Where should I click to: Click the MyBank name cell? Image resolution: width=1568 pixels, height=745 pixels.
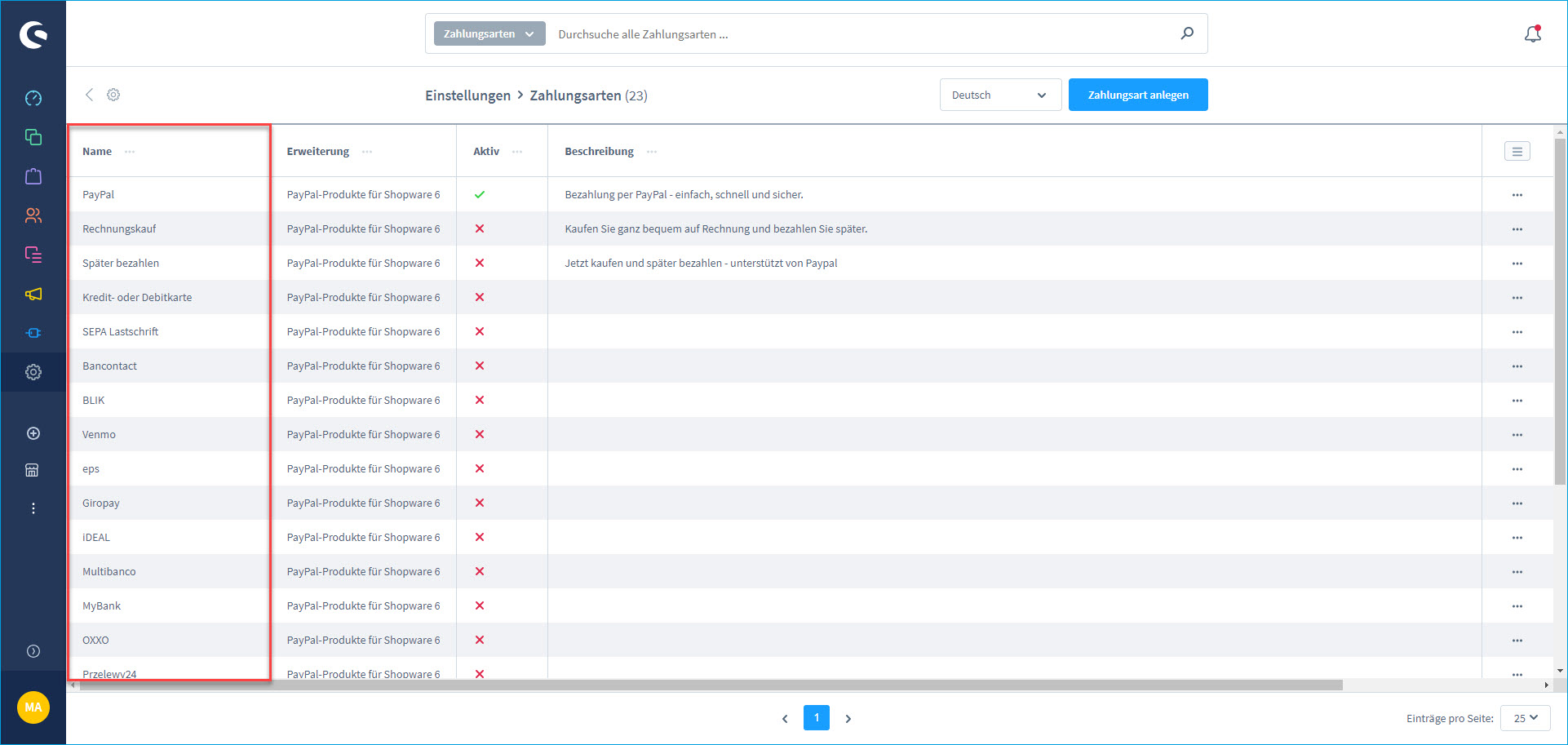pyautogui.click(x=101, y=605)
